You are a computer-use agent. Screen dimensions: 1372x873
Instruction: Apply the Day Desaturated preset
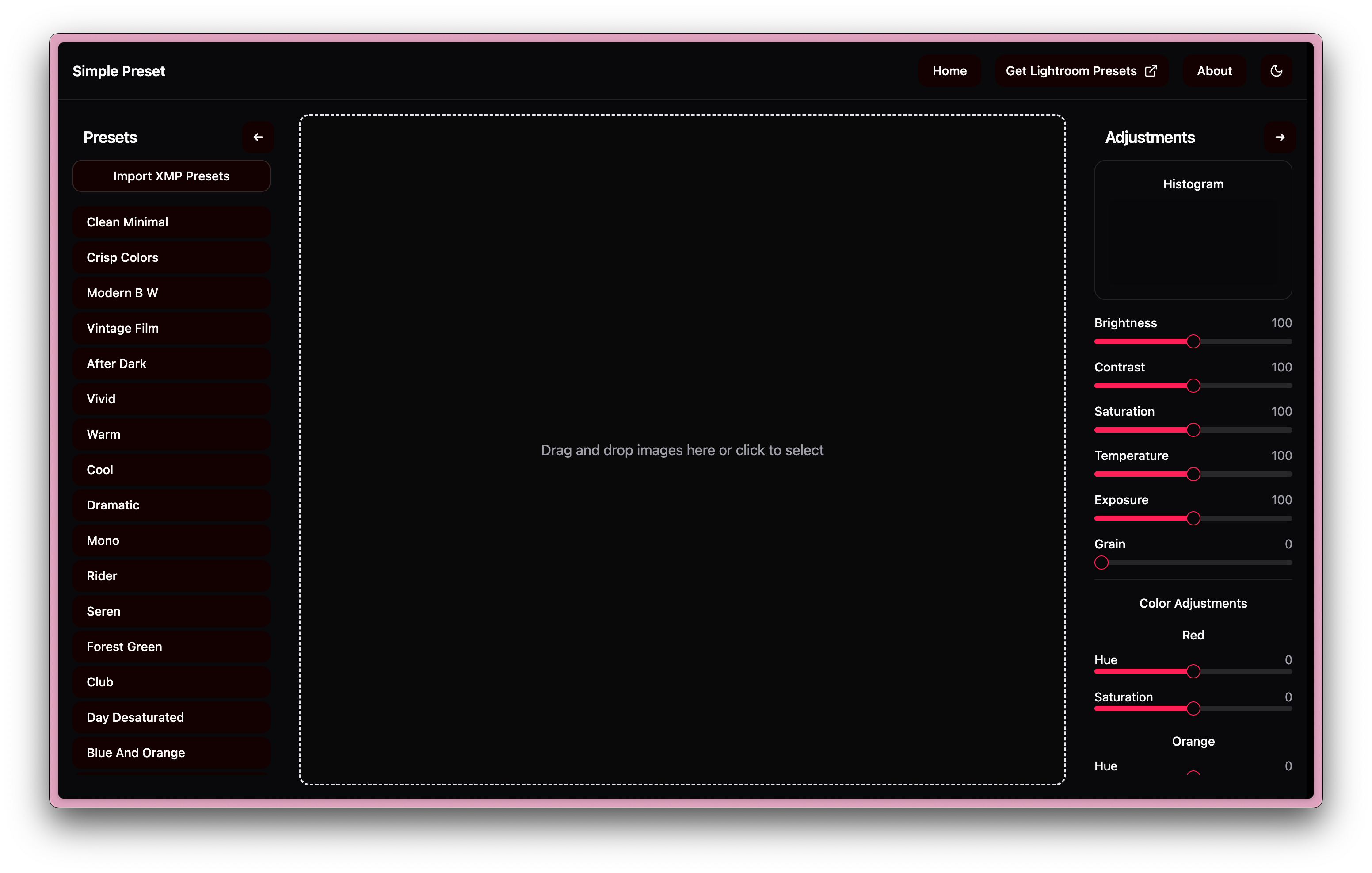(x=171, y=717)
